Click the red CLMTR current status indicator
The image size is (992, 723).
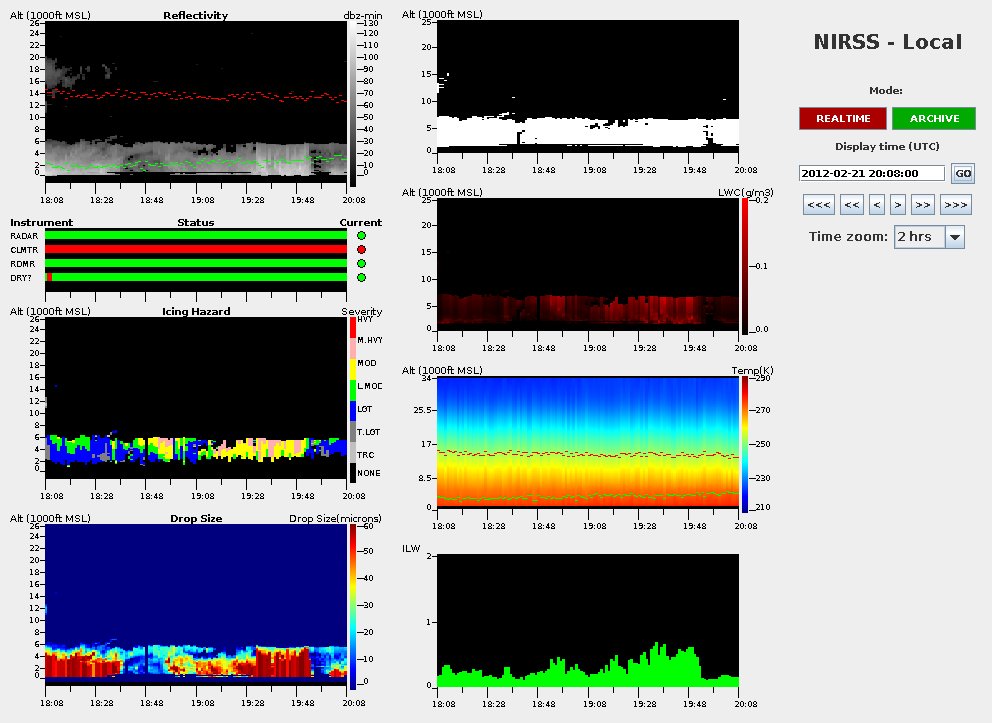361,249
